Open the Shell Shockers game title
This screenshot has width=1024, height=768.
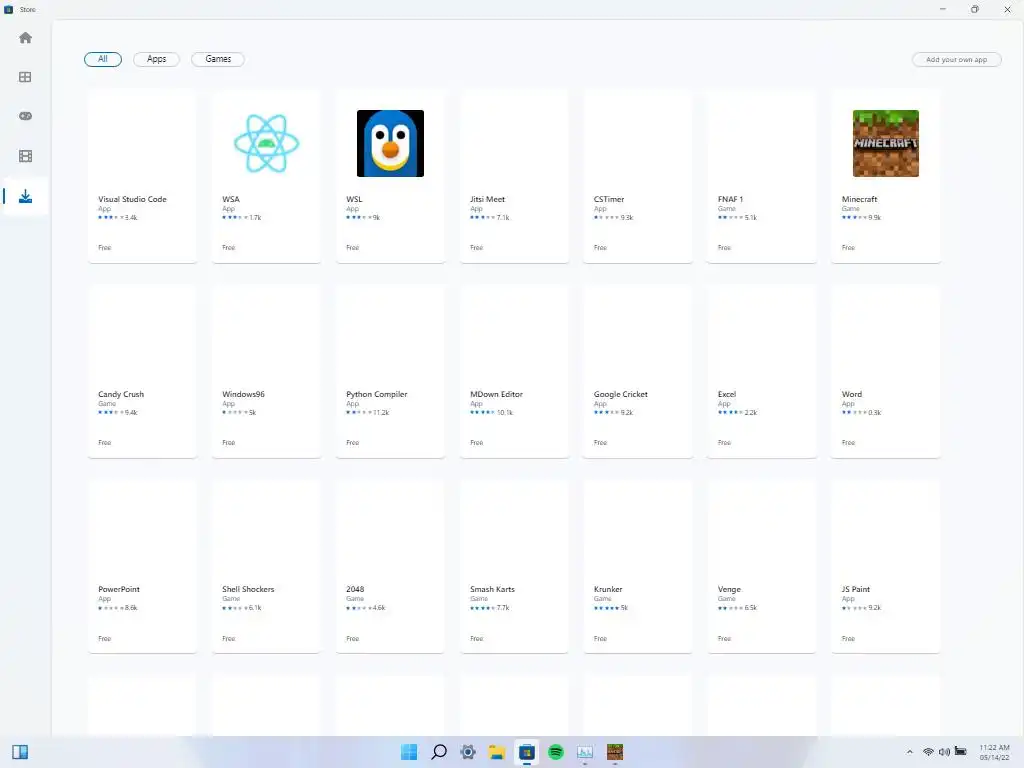point(248,589)
